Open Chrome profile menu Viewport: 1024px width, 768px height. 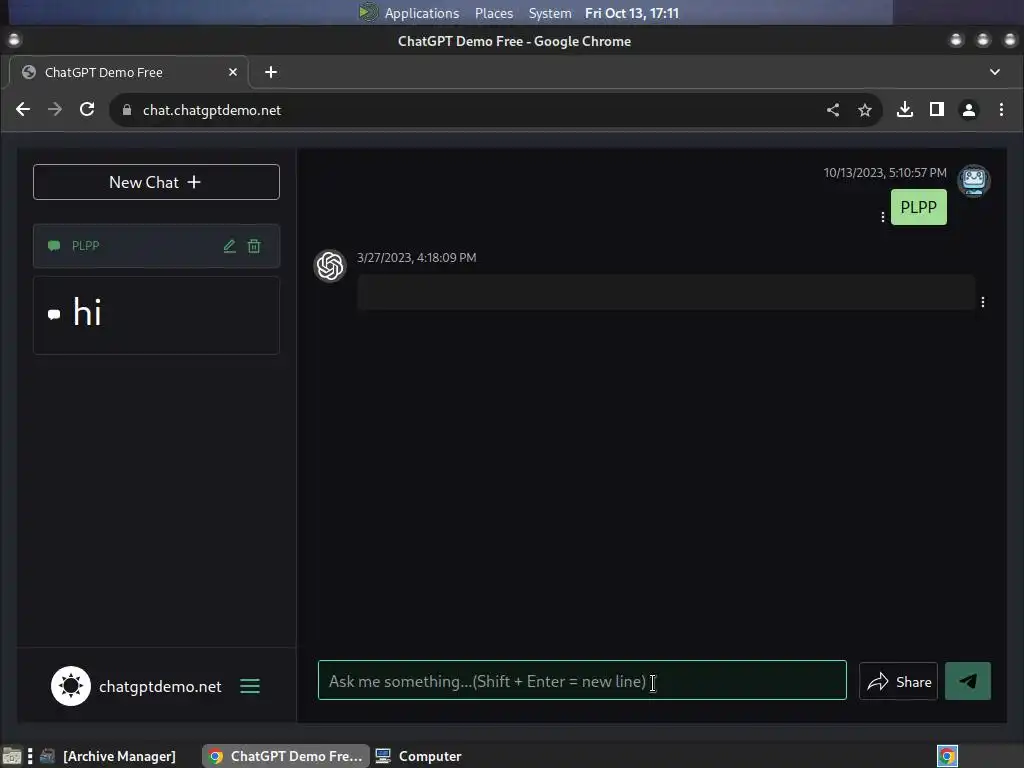coord(968,110)
